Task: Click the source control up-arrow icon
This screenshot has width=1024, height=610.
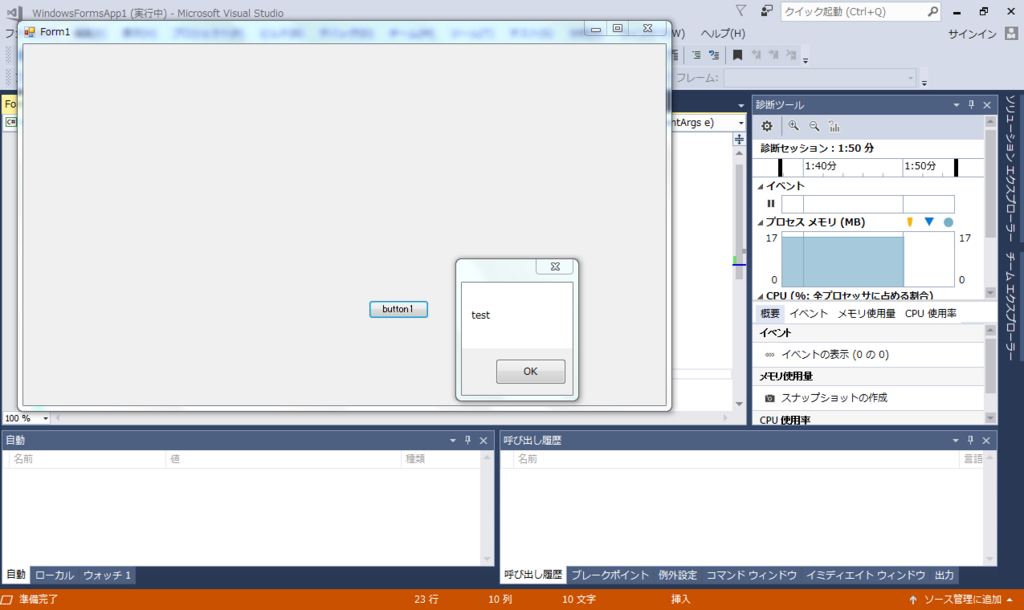Action: pyautogui.click(x=913, y=600)
